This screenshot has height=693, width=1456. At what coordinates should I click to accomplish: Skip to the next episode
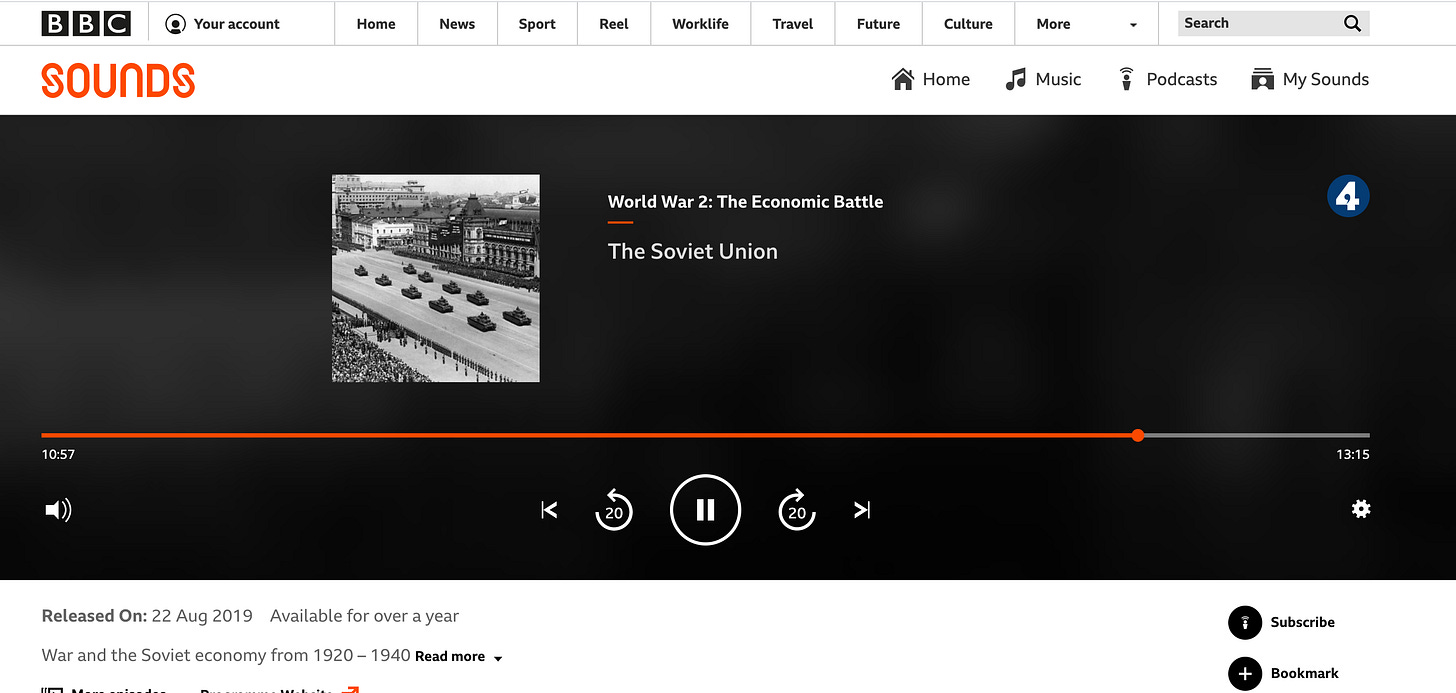click(862, 510)
